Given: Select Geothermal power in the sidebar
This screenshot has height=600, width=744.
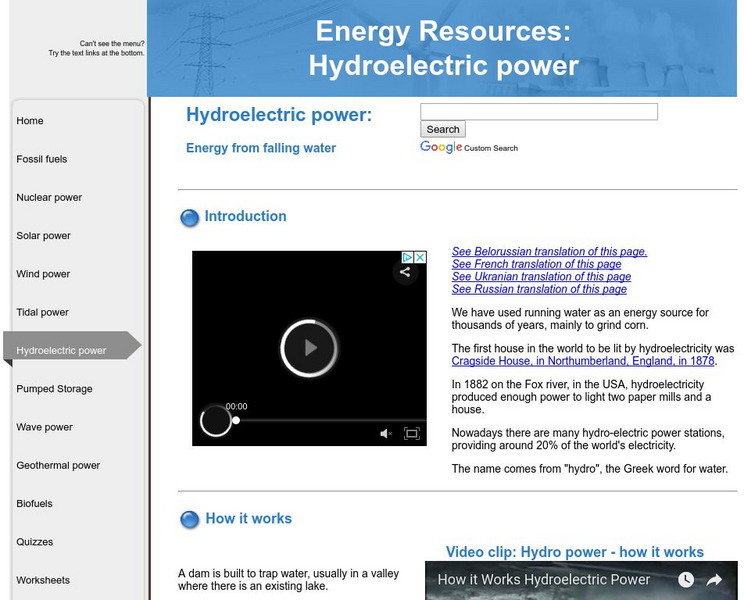Looking at the screenshot, I should point(58,465).
